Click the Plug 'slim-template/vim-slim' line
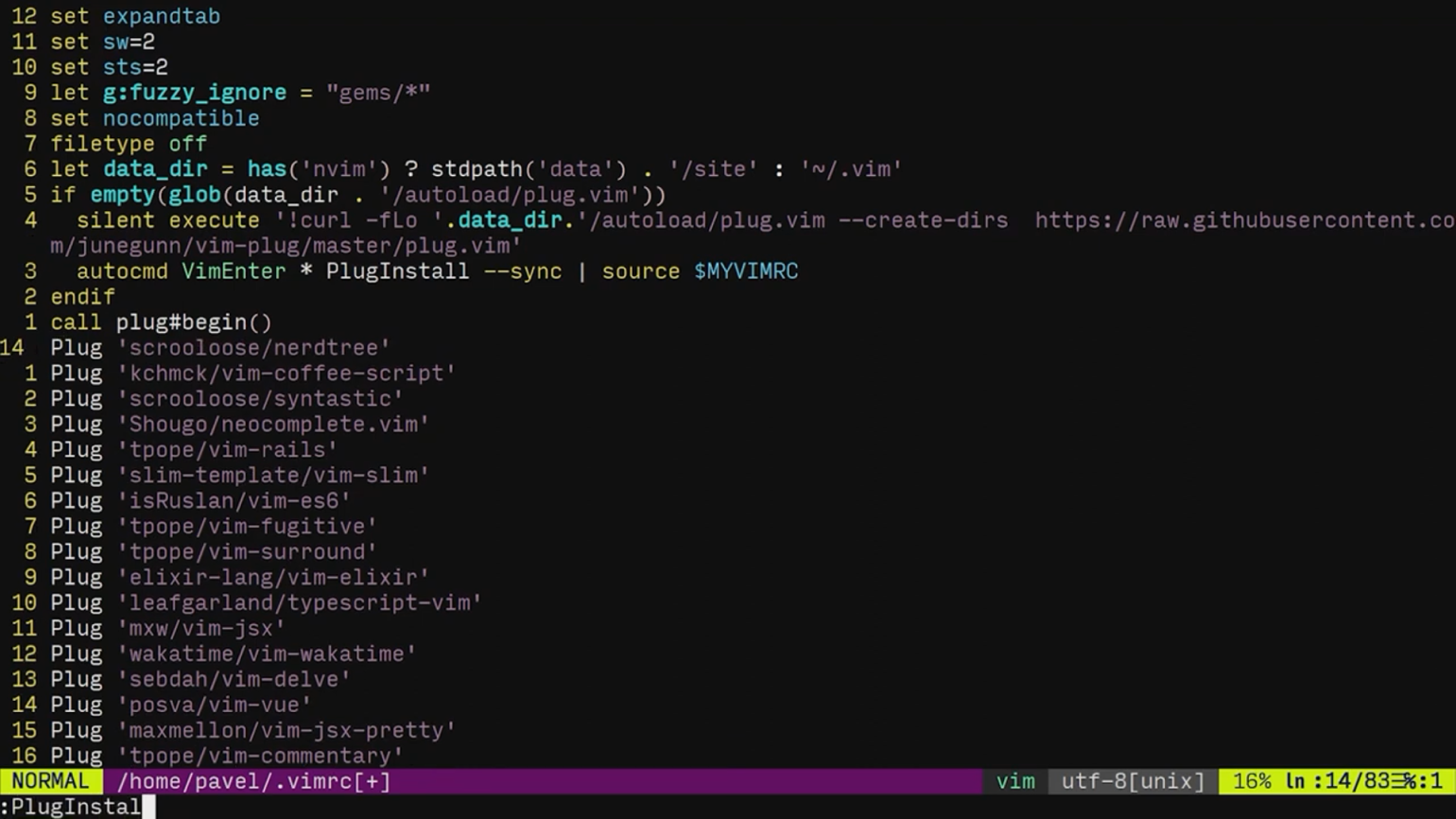1456x819 pixels. pyautogui.click(x=240, y=476)
